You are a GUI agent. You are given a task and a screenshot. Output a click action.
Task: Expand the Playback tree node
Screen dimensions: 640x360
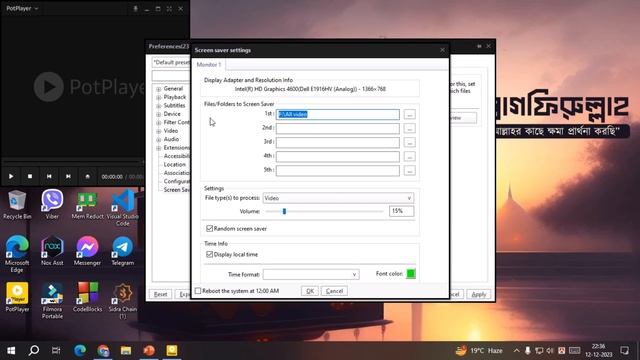[x=159, y=97]
